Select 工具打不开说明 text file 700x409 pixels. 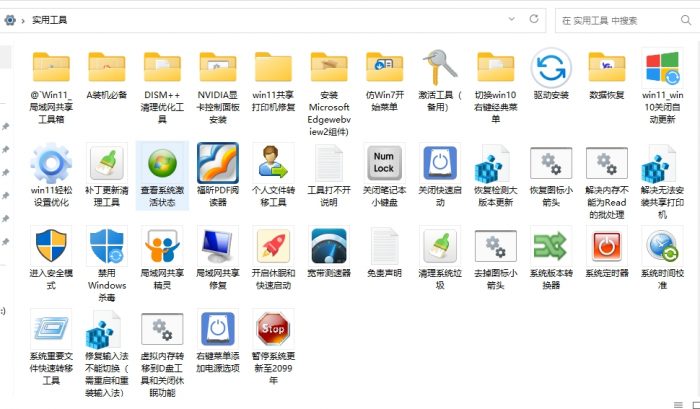coord(329,163)
